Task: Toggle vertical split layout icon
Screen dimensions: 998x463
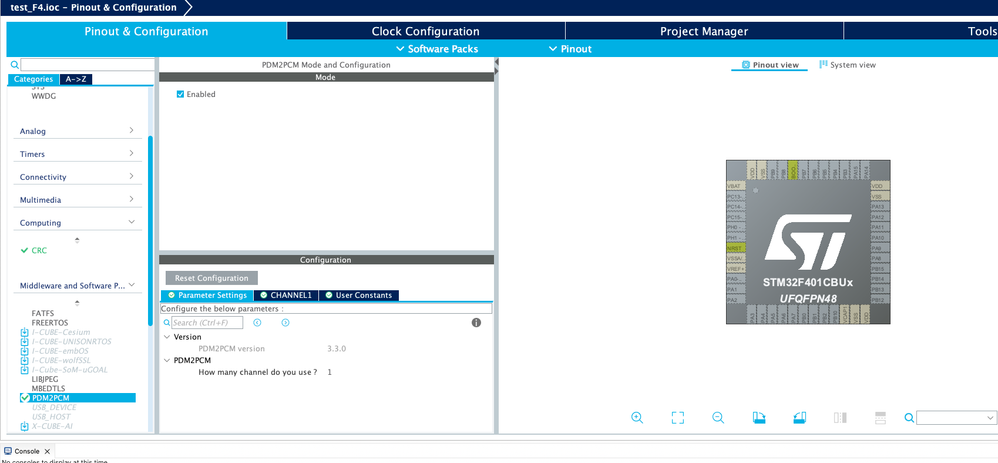Action: (840, 418)
